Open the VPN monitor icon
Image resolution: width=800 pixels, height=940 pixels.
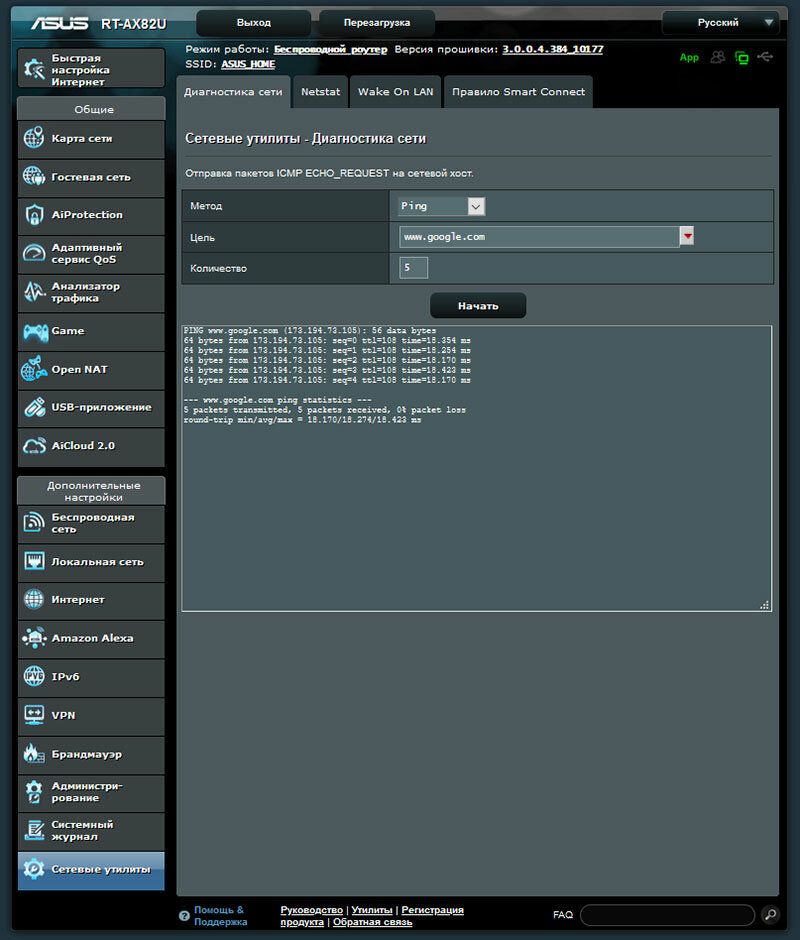[34, 714]
